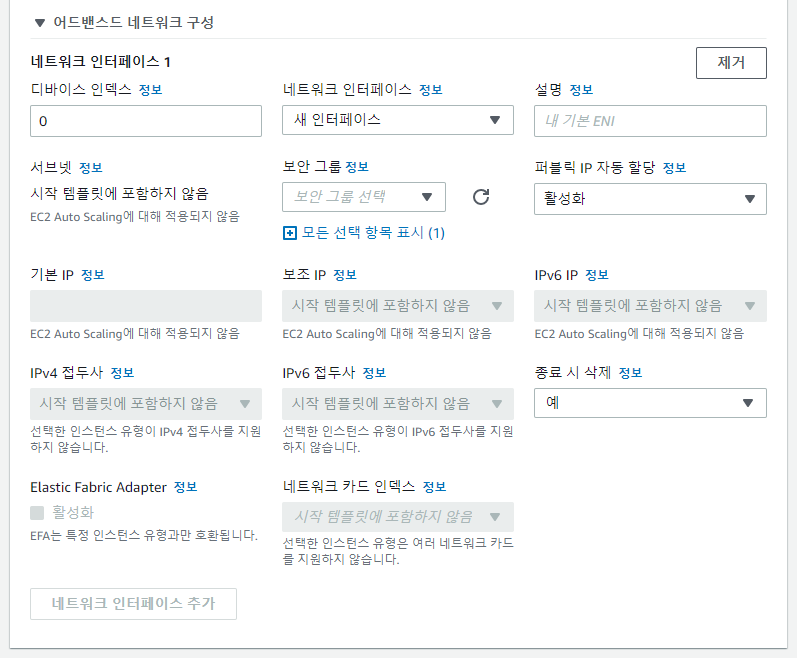Image resolution: width=797 pixels, height=658 pixels.
Task: Show all selected items link 모든 선택 항목 표시 (1)
Action: [373, 233]
